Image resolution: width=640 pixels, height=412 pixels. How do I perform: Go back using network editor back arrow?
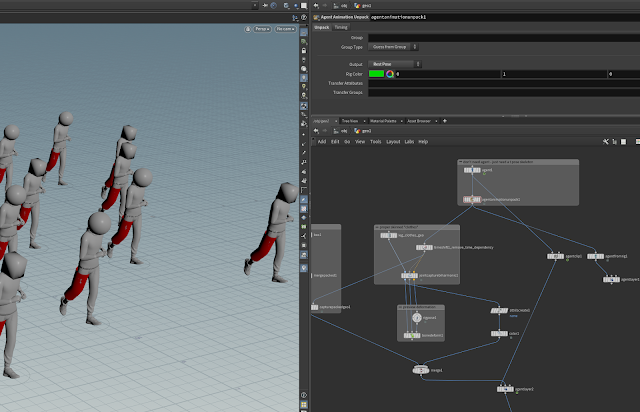tap(317, 131)
